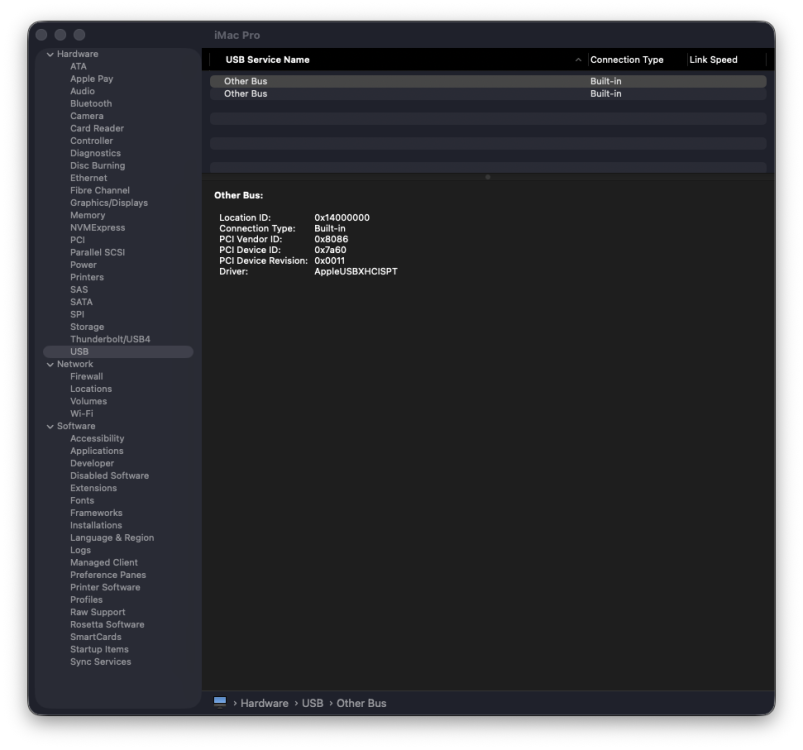The width and height of the screenshot is (803, 750).
Task: Select Printer Software in the sidebar
Action: [105, 587]
